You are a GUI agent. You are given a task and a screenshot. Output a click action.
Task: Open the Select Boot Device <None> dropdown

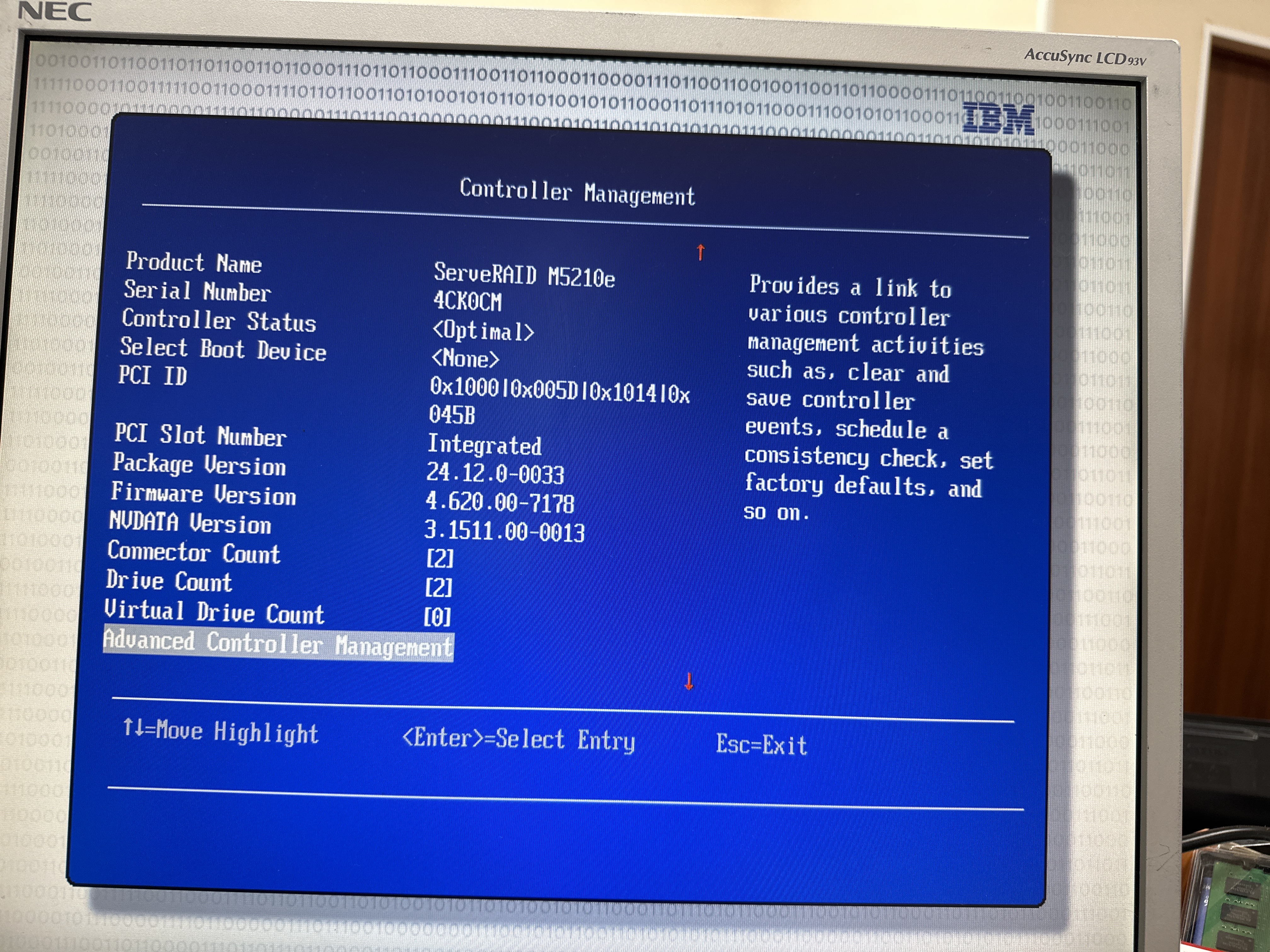[x=466, y=359]
